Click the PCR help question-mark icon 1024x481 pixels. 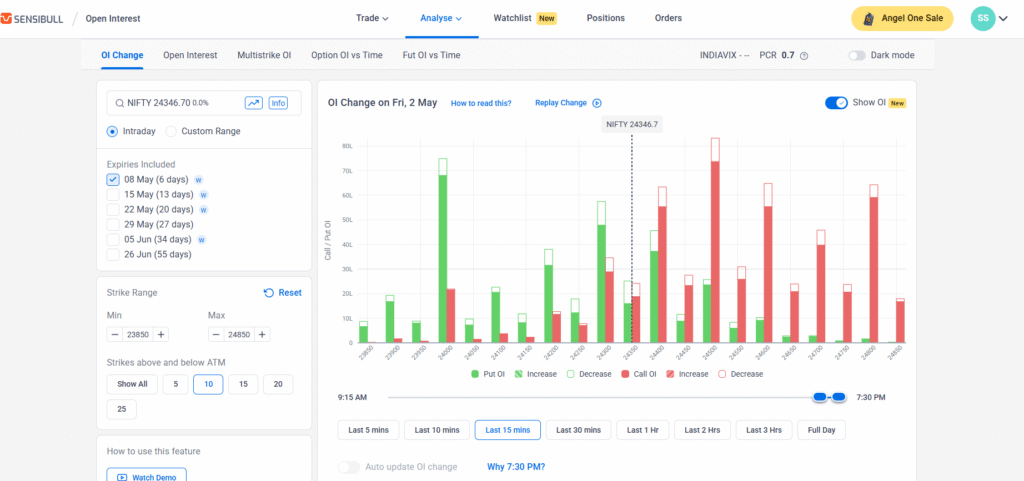coord(804,56)
